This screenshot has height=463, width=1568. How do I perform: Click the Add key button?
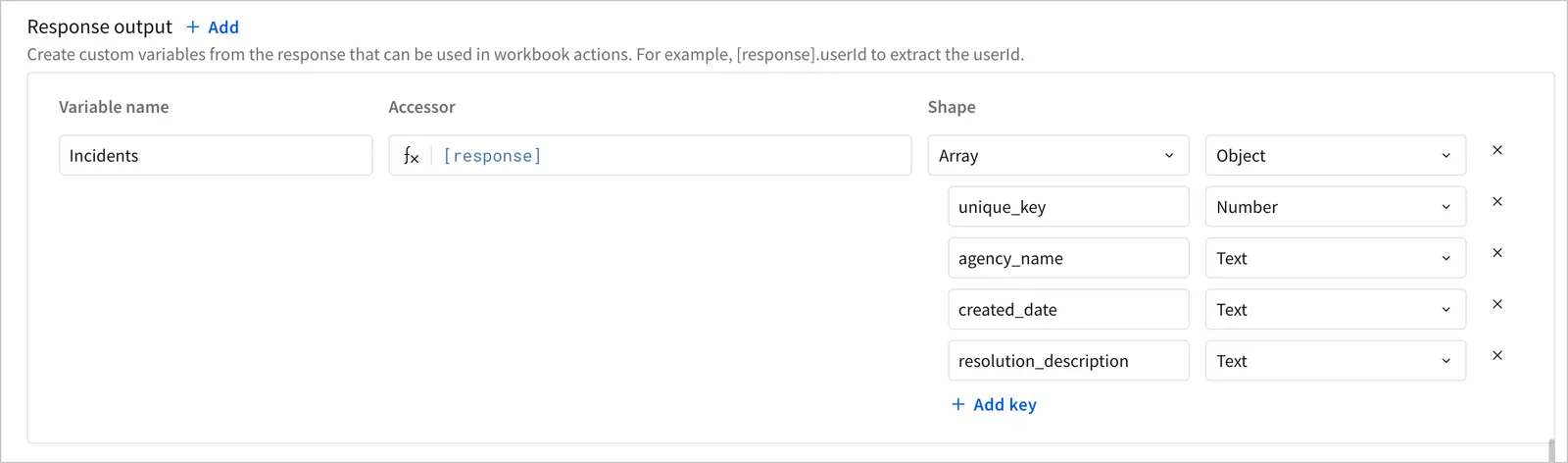(994, 404)
